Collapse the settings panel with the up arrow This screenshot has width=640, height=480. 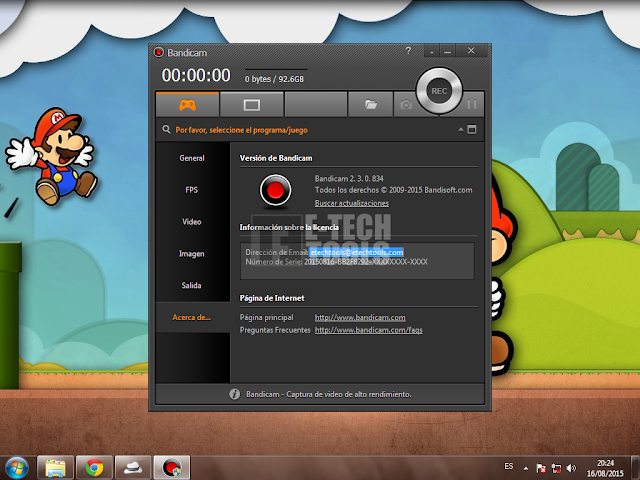[460, 129]
